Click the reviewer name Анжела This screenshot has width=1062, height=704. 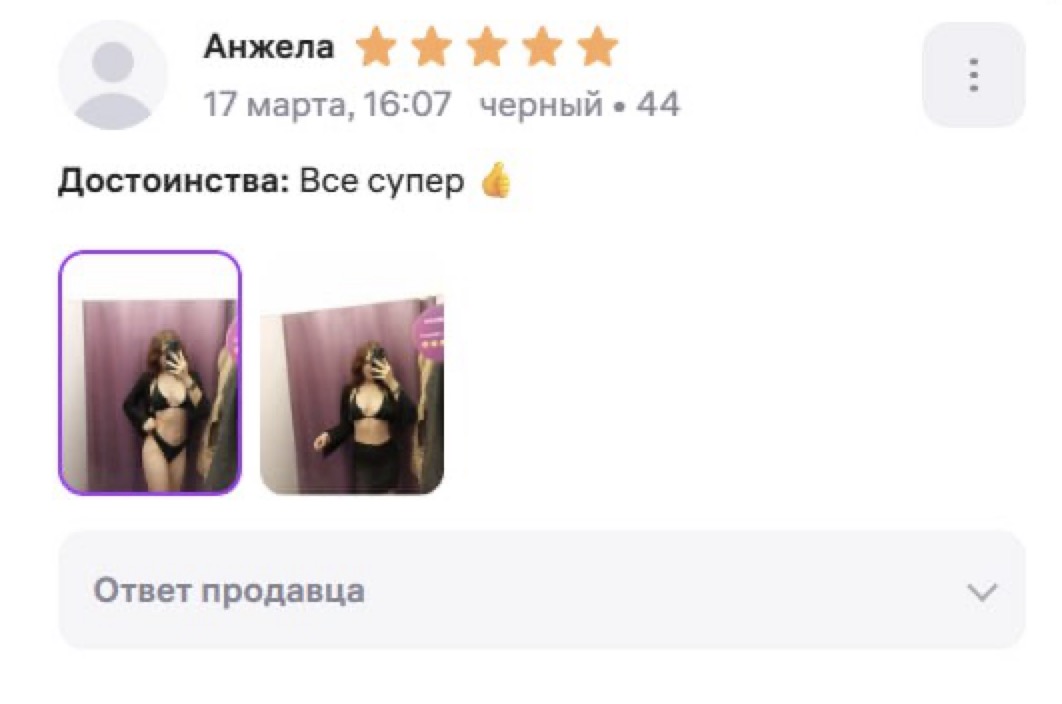point(269,47)
